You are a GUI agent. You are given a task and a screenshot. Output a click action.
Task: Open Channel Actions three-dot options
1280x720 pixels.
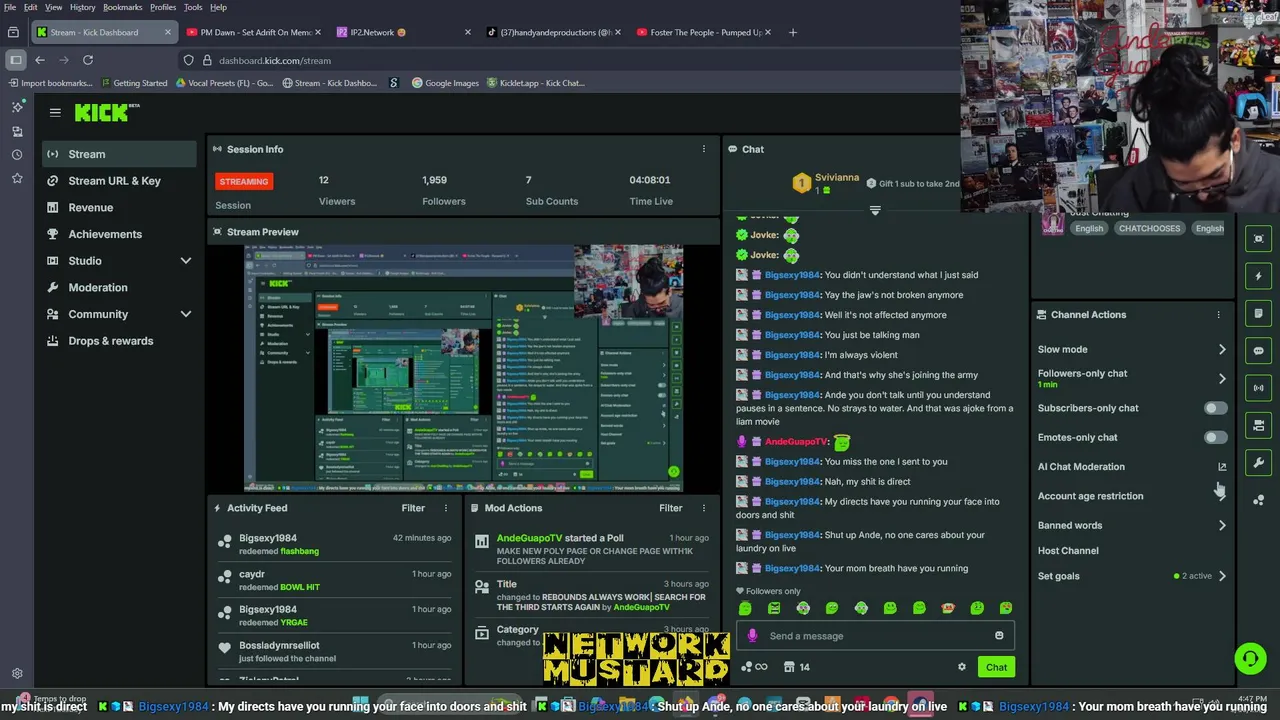1218,315
